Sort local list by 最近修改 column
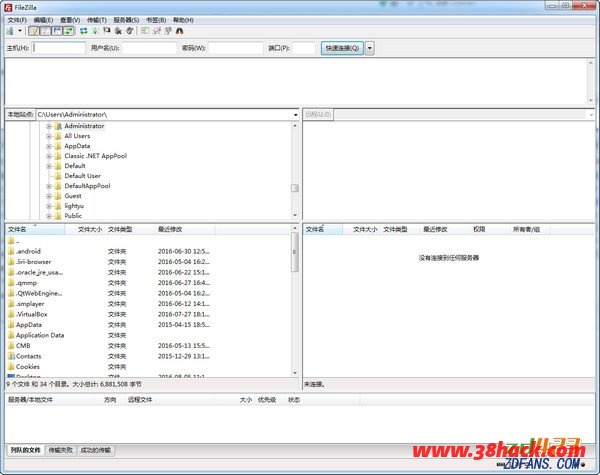Image resolution: width=600 pixels, height=475 pixels. tap(186, 229)
